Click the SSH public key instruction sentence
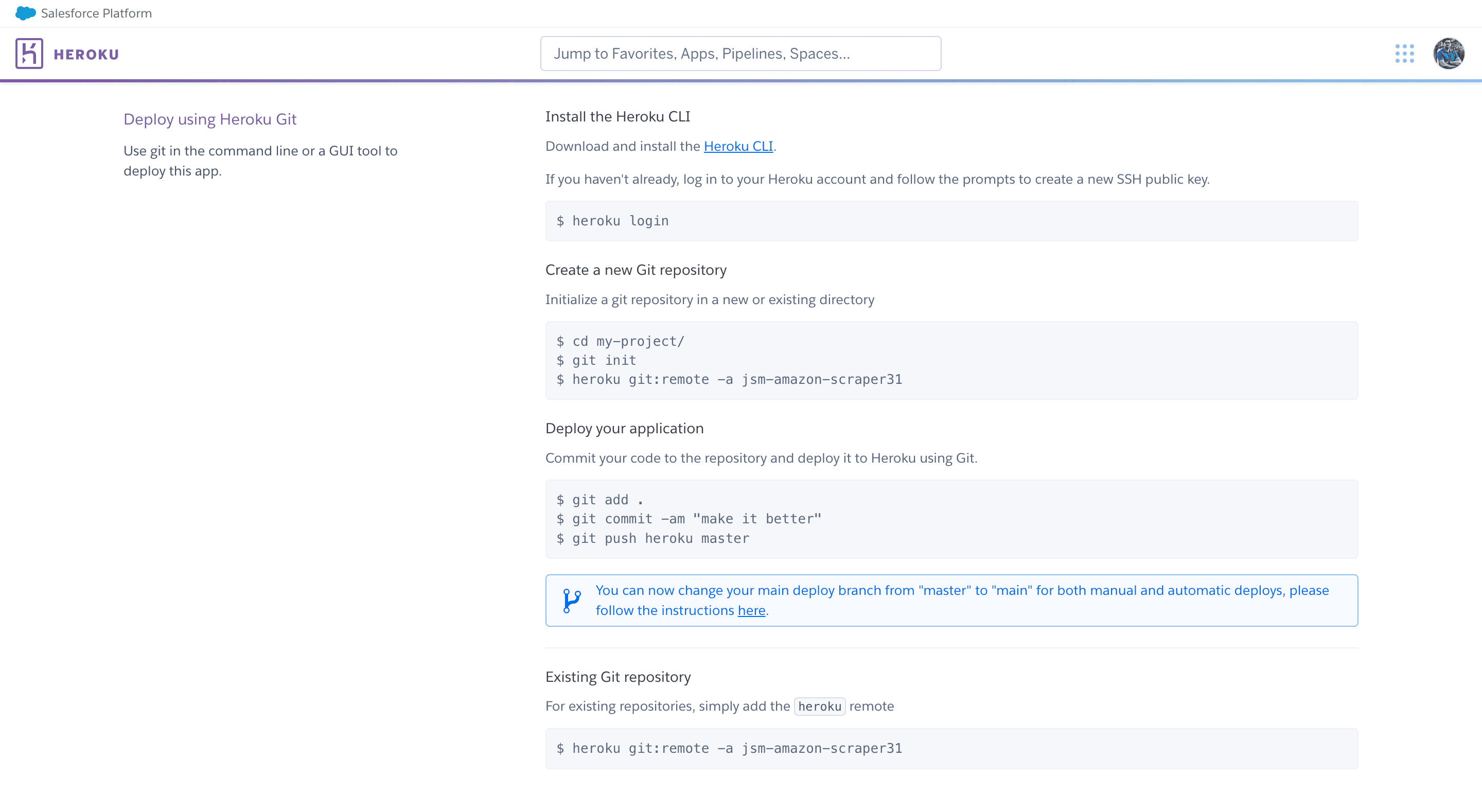Viewport: 1482px width, 812px height. pos(877,180)
